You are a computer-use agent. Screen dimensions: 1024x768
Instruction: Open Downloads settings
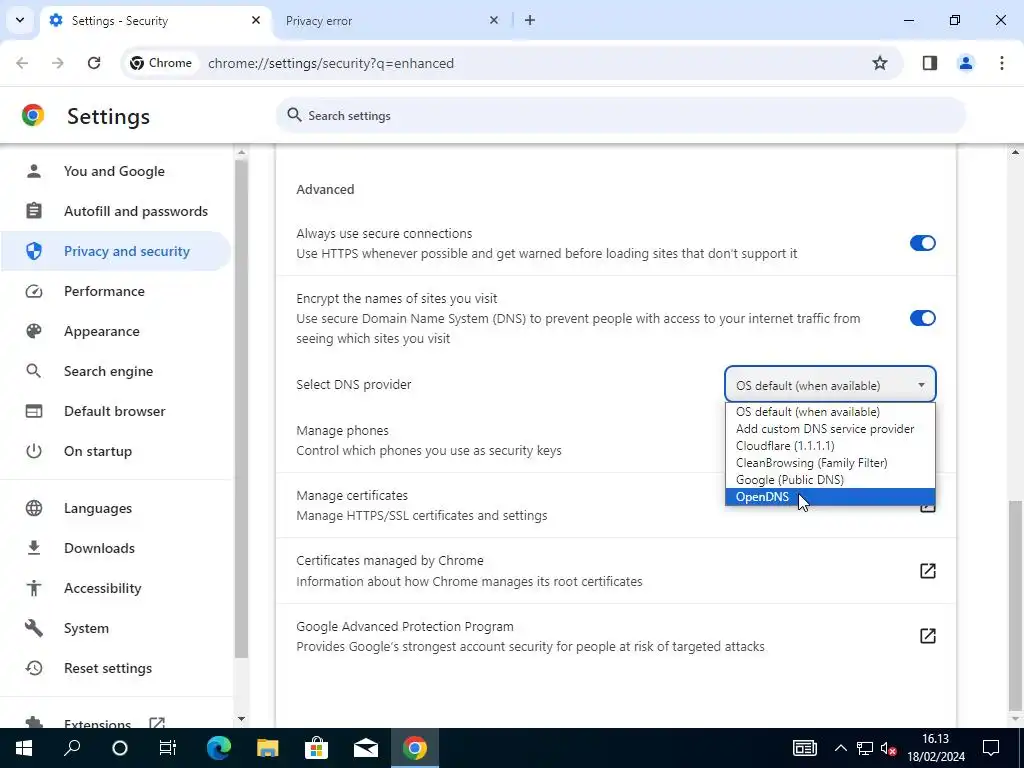pos(114,548)
